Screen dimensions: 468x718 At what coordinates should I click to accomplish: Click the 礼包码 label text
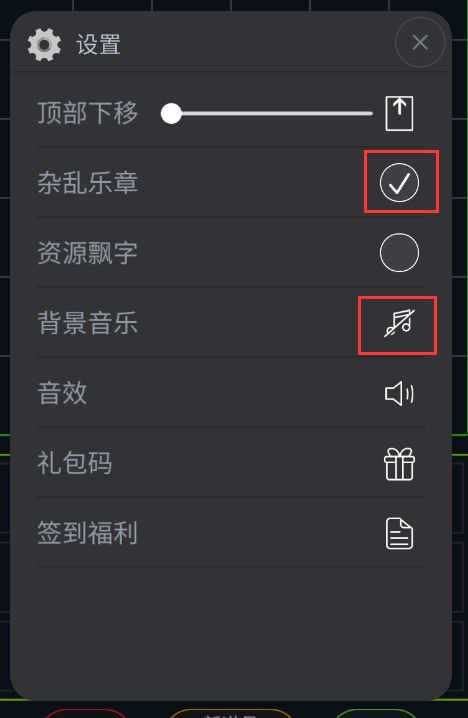click(75, 463)
